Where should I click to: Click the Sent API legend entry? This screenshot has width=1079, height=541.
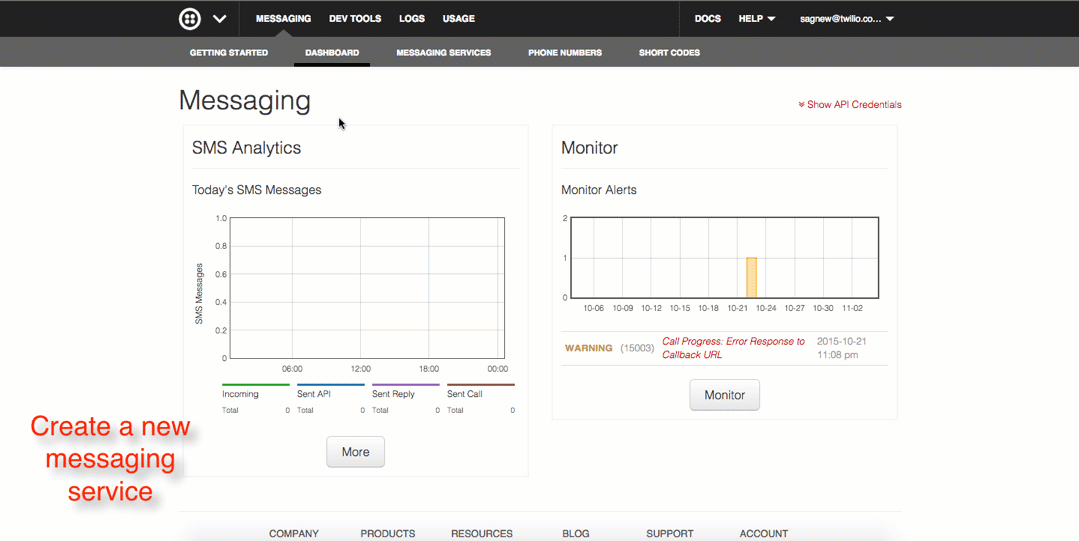[x=314, y=394]
